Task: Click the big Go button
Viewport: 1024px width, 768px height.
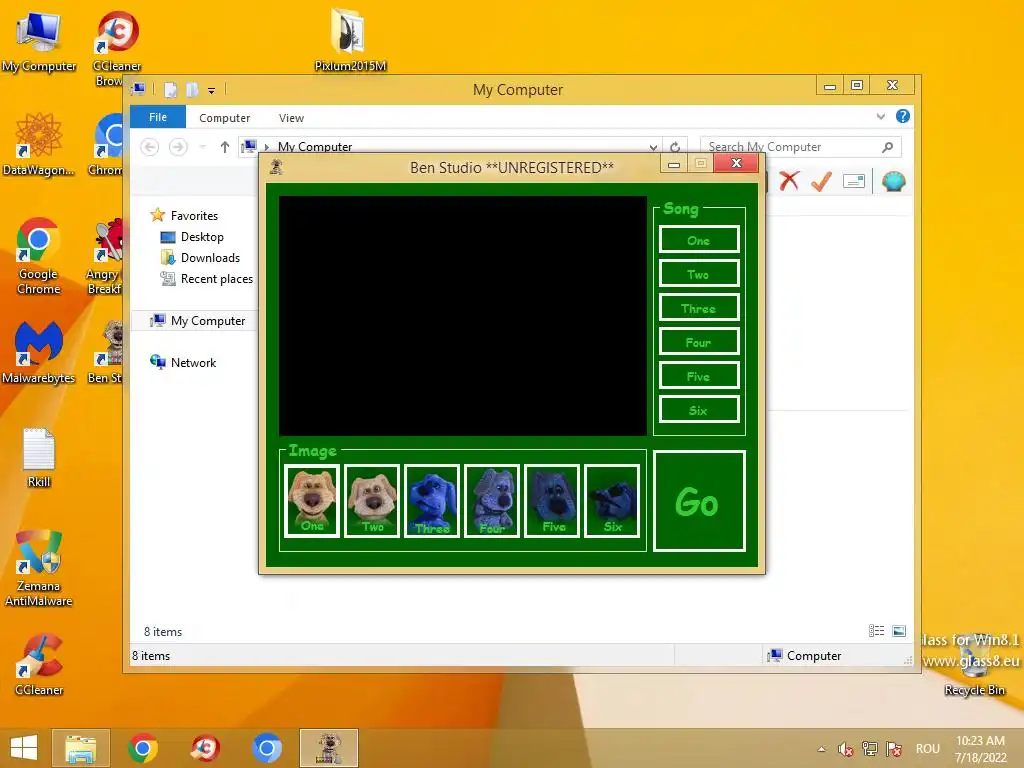Action: click(699, 501)
